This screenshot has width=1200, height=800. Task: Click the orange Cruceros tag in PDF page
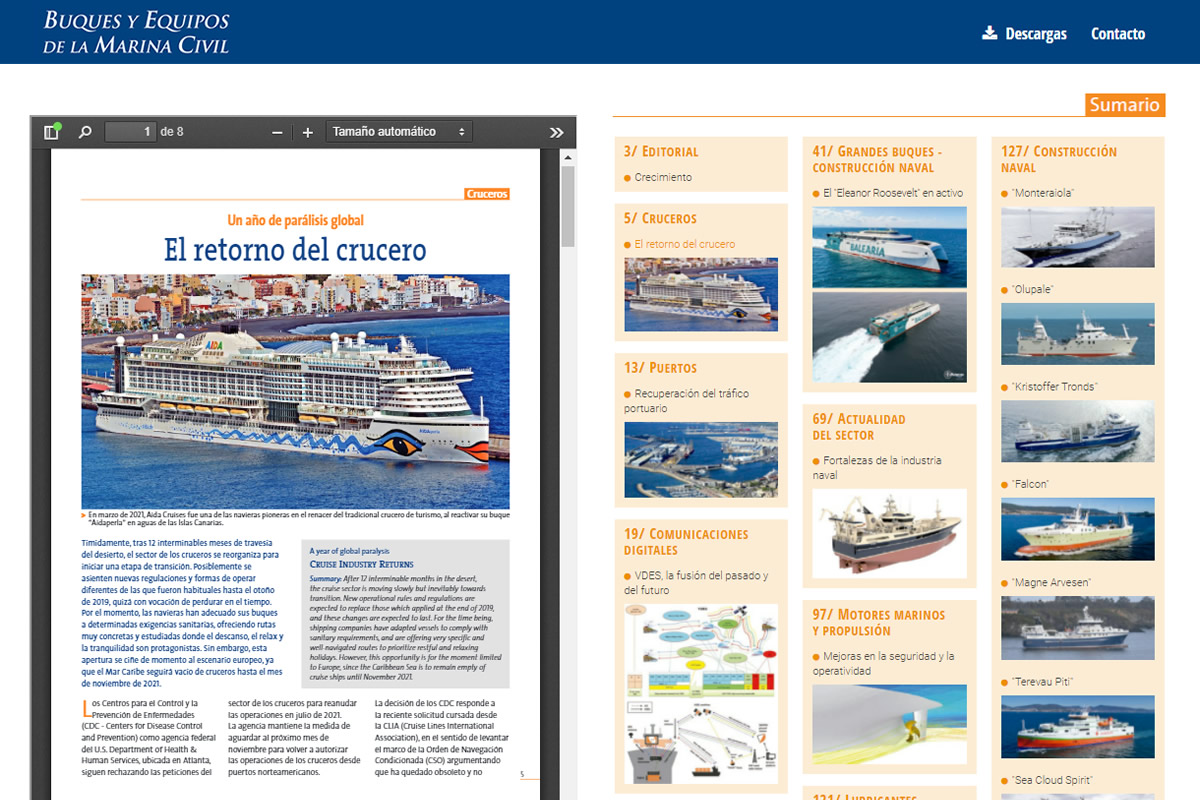coord(487,194)
